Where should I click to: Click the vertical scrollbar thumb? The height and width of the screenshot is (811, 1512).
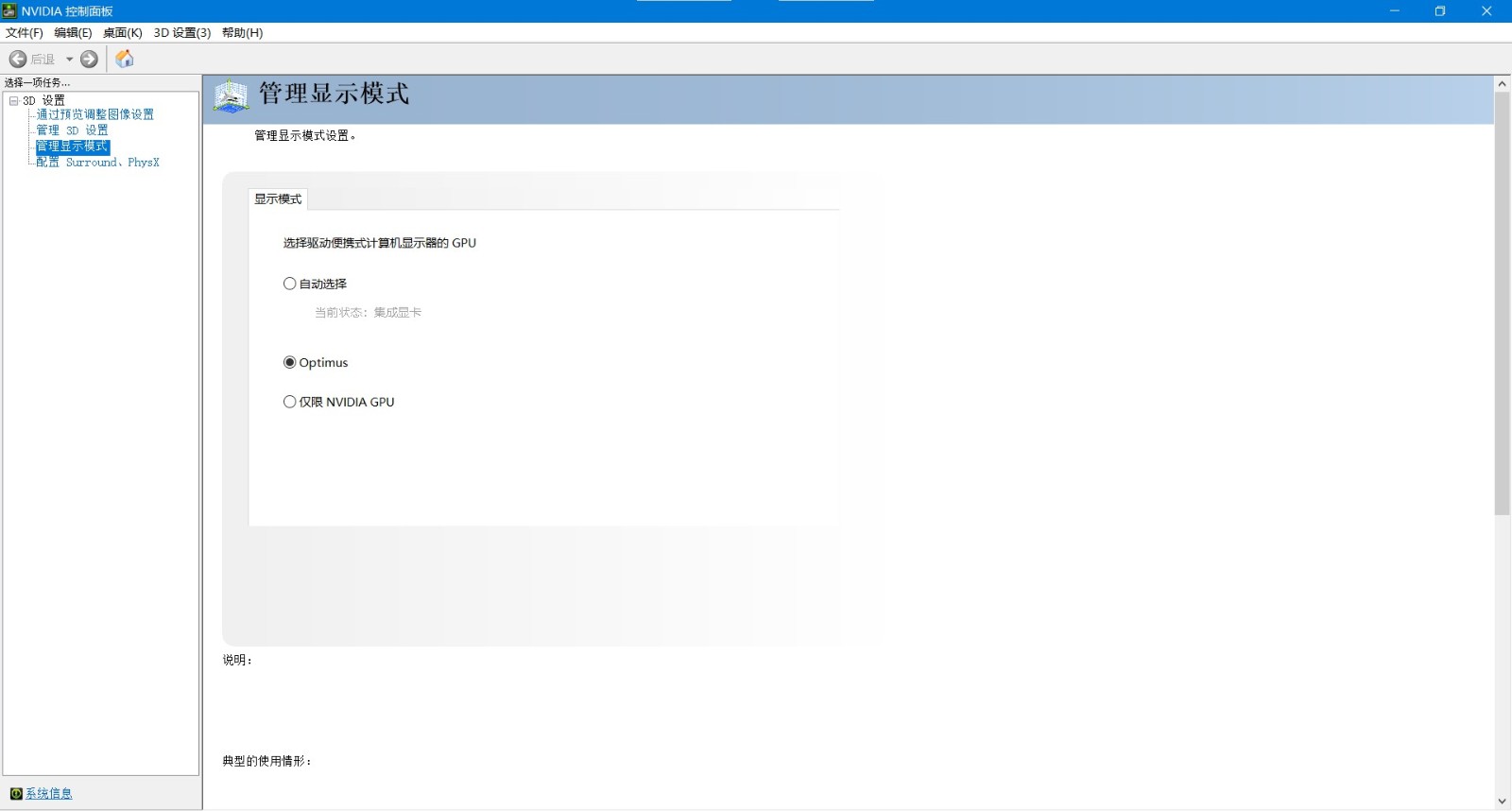pyautogui.click(x=1503, y=303)
